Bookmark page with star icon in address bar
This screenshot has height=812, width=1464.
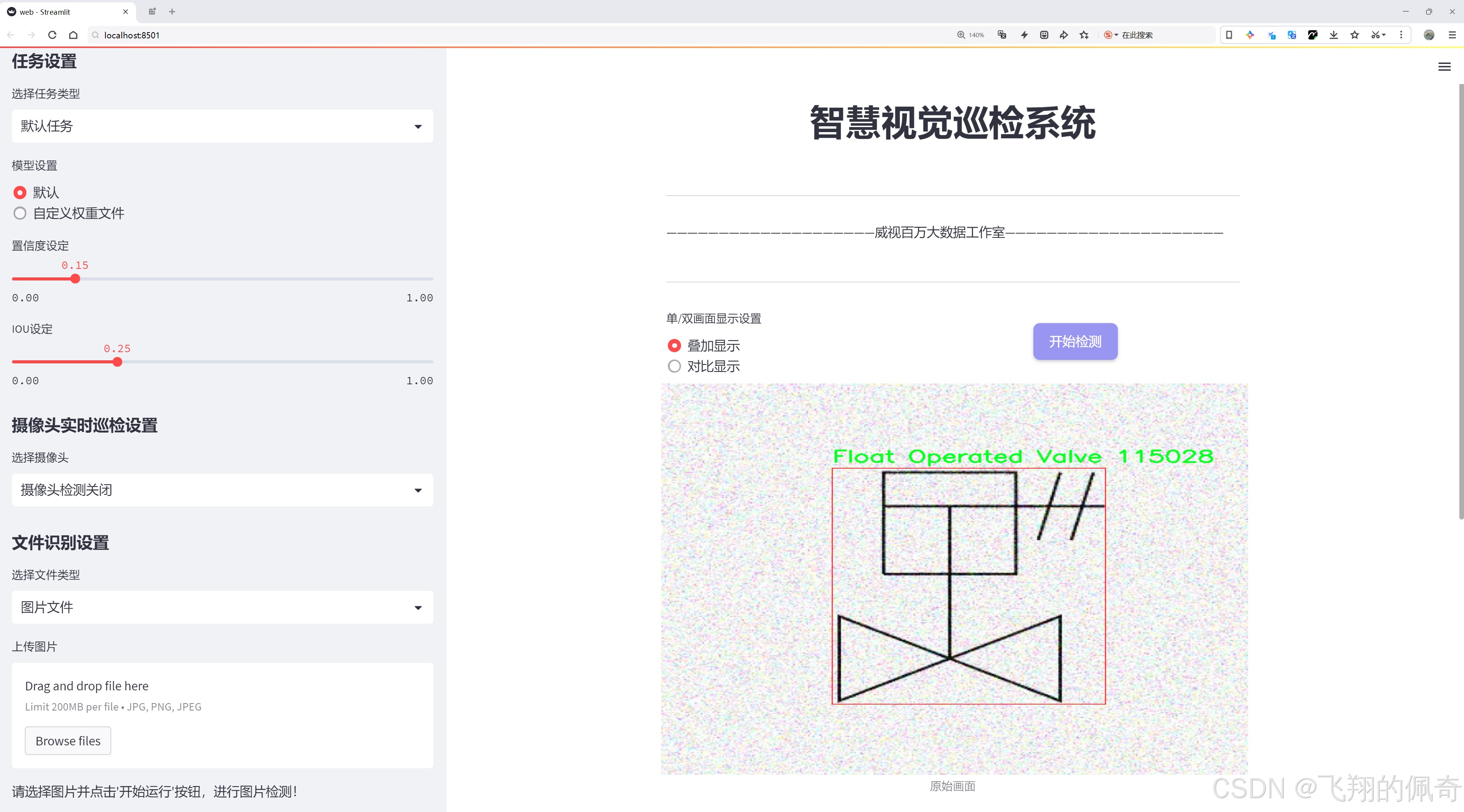1084,35
